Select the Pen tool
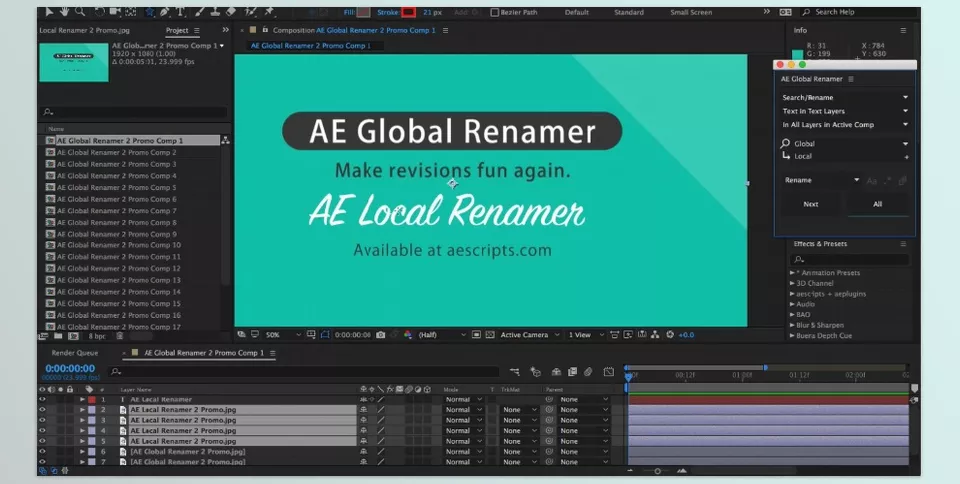Viewport: 960px width, 484px height. [165, 12]
